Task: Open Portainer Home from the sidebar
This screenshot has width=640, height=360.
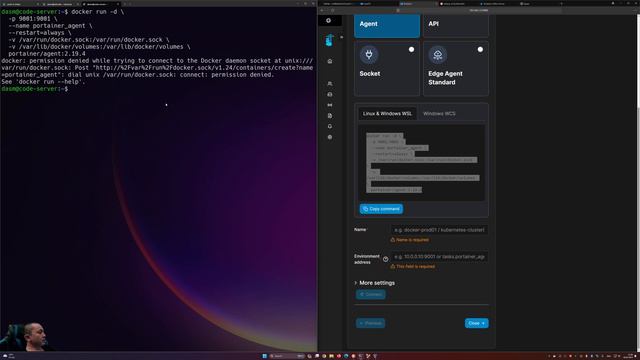Action: [330, 61]
